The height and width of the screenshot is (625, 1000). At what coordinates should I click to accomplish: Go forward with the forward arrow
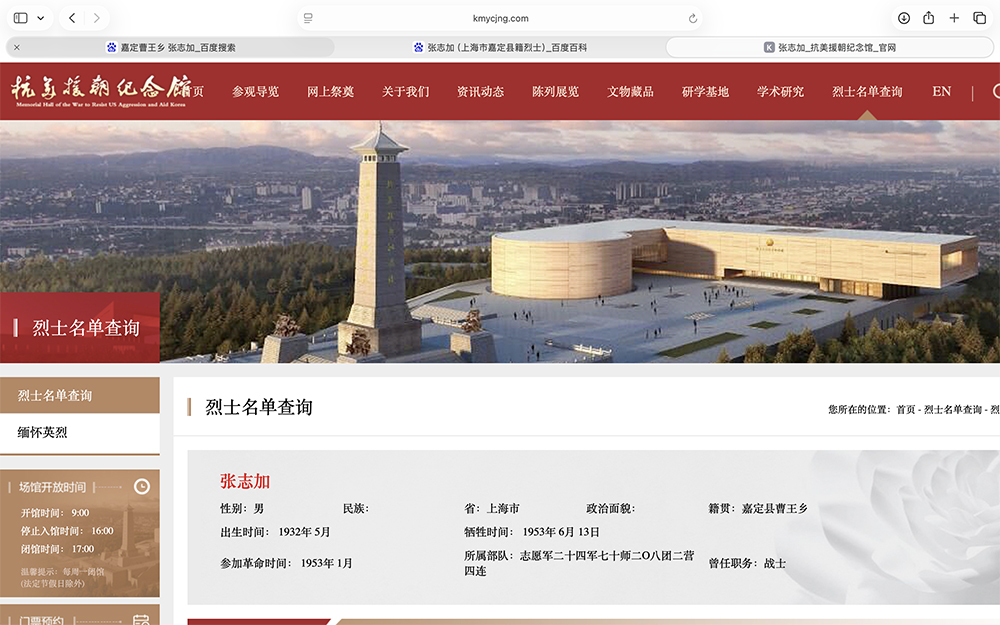pos(96,18)
